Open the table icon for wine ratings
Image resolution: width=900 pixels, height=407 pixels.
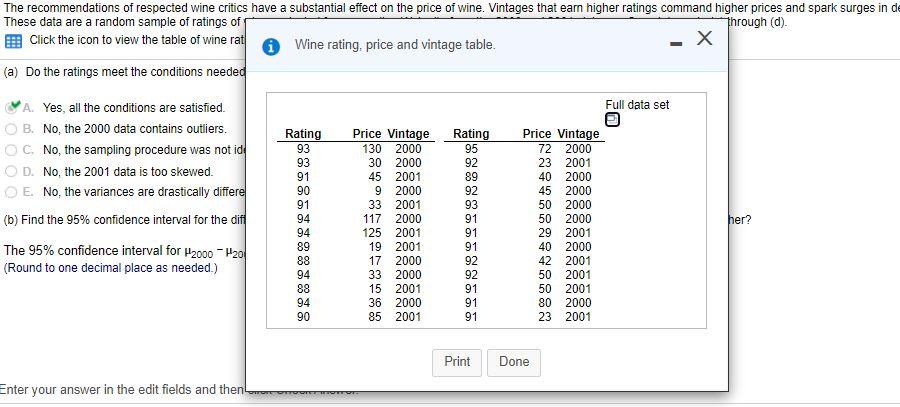pyautogui.click(x=13, y=41)
